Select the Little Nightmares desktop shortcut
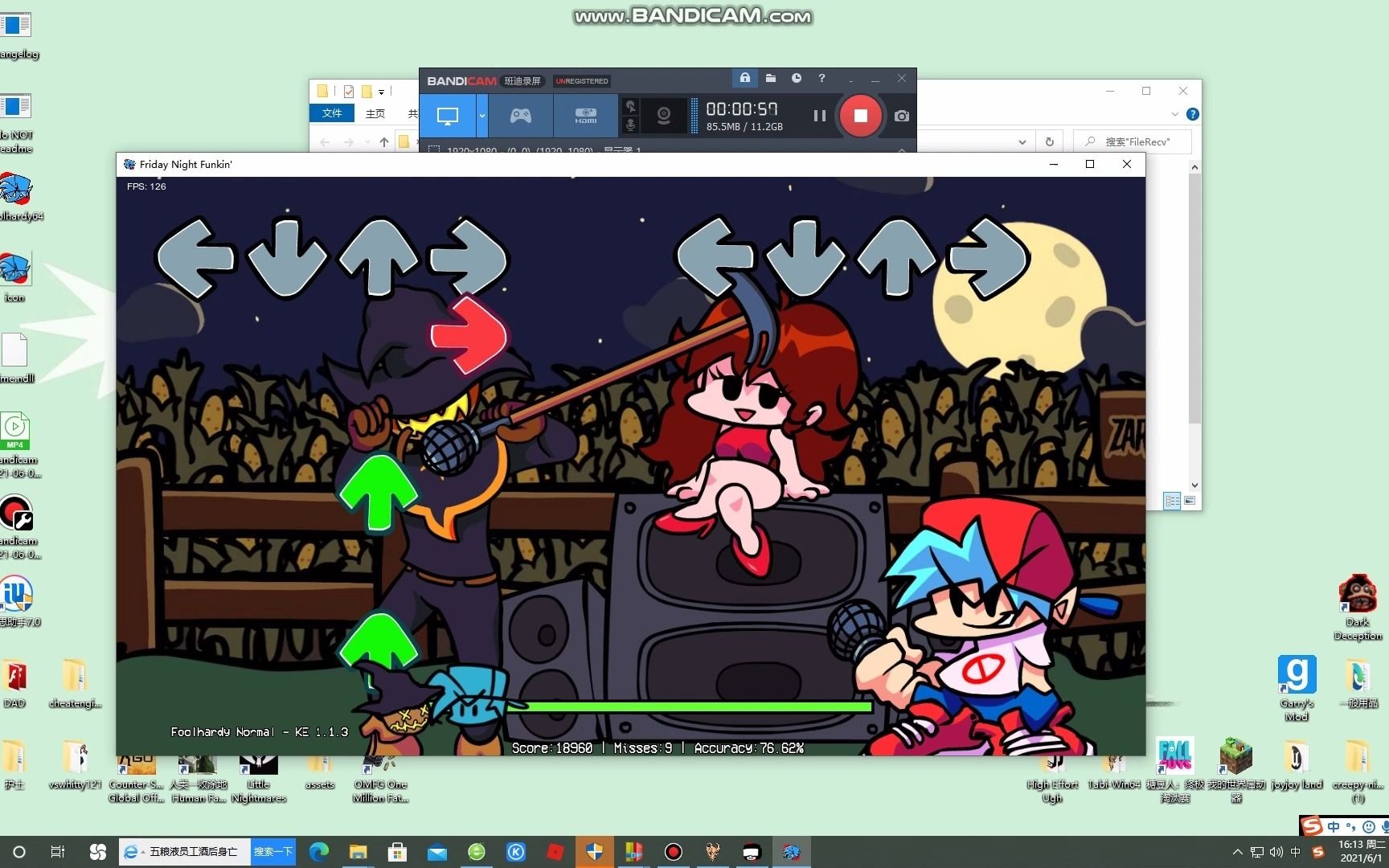The width and height of the screenshot is (1389, 868). coord(258,778)
